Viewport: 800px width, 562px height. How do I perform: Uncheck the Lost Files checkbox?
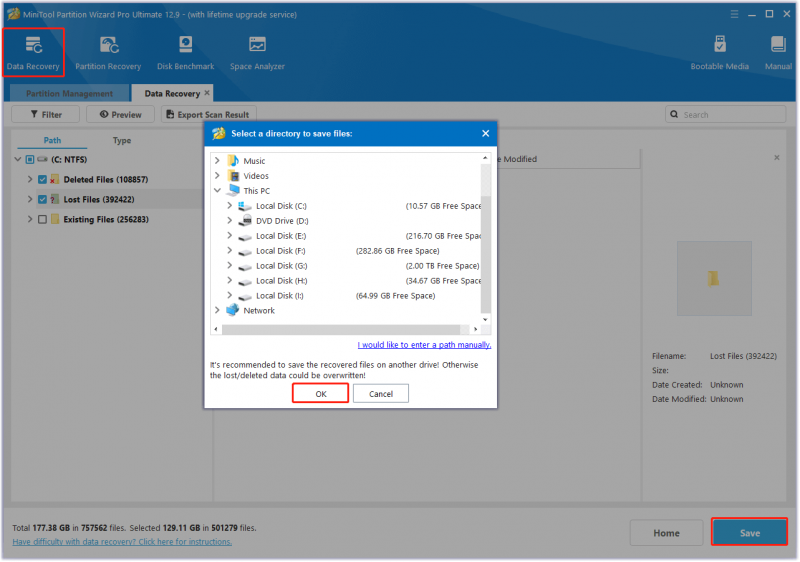pyautogui.click(x=42, y=199)
